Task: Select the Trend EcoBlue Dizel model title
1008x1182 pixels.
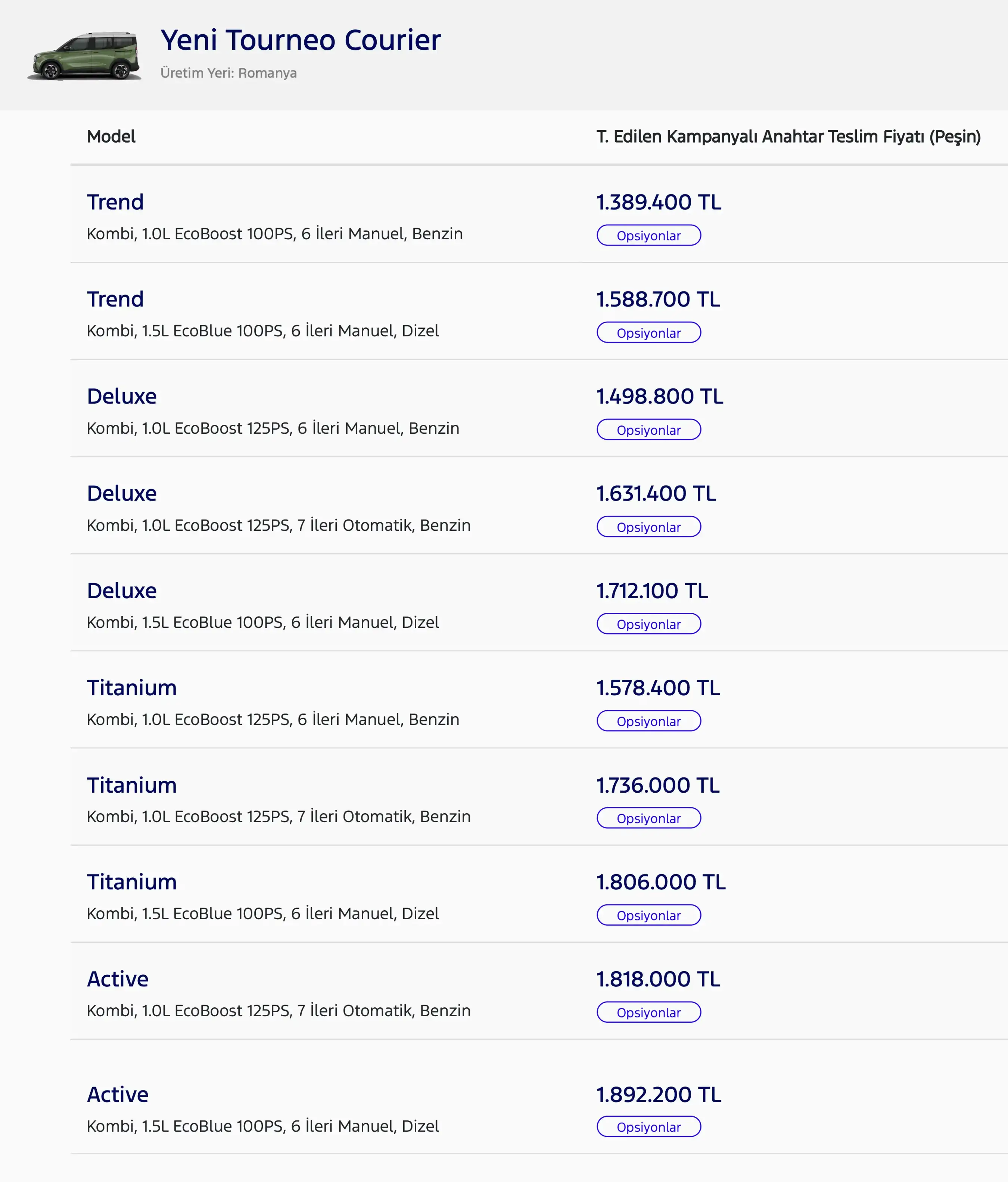Action: [x=115, y=299]
